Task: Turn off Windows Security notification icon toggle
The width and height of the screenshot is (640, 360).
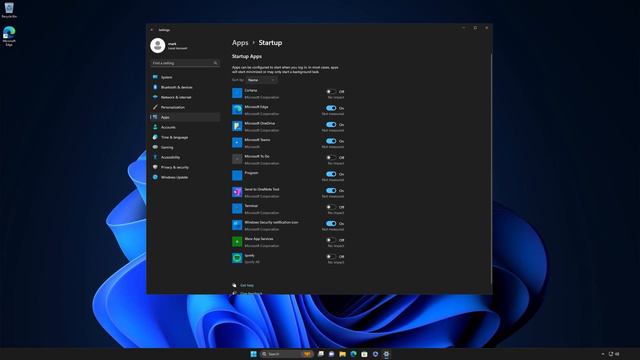Action: point(331,224)
